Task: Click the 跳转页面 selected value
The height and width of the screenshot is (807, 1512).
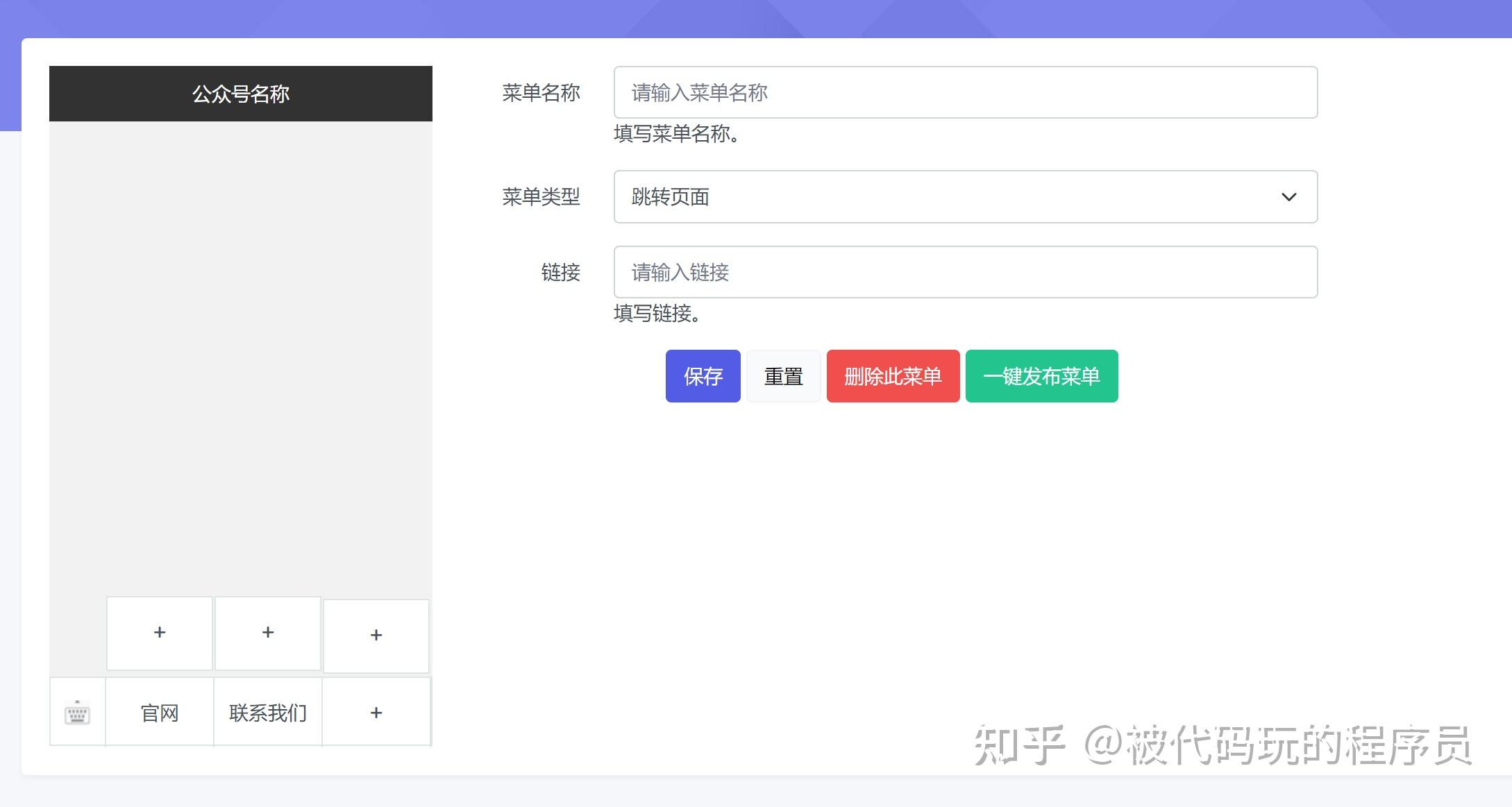Action: coord(669,196)
